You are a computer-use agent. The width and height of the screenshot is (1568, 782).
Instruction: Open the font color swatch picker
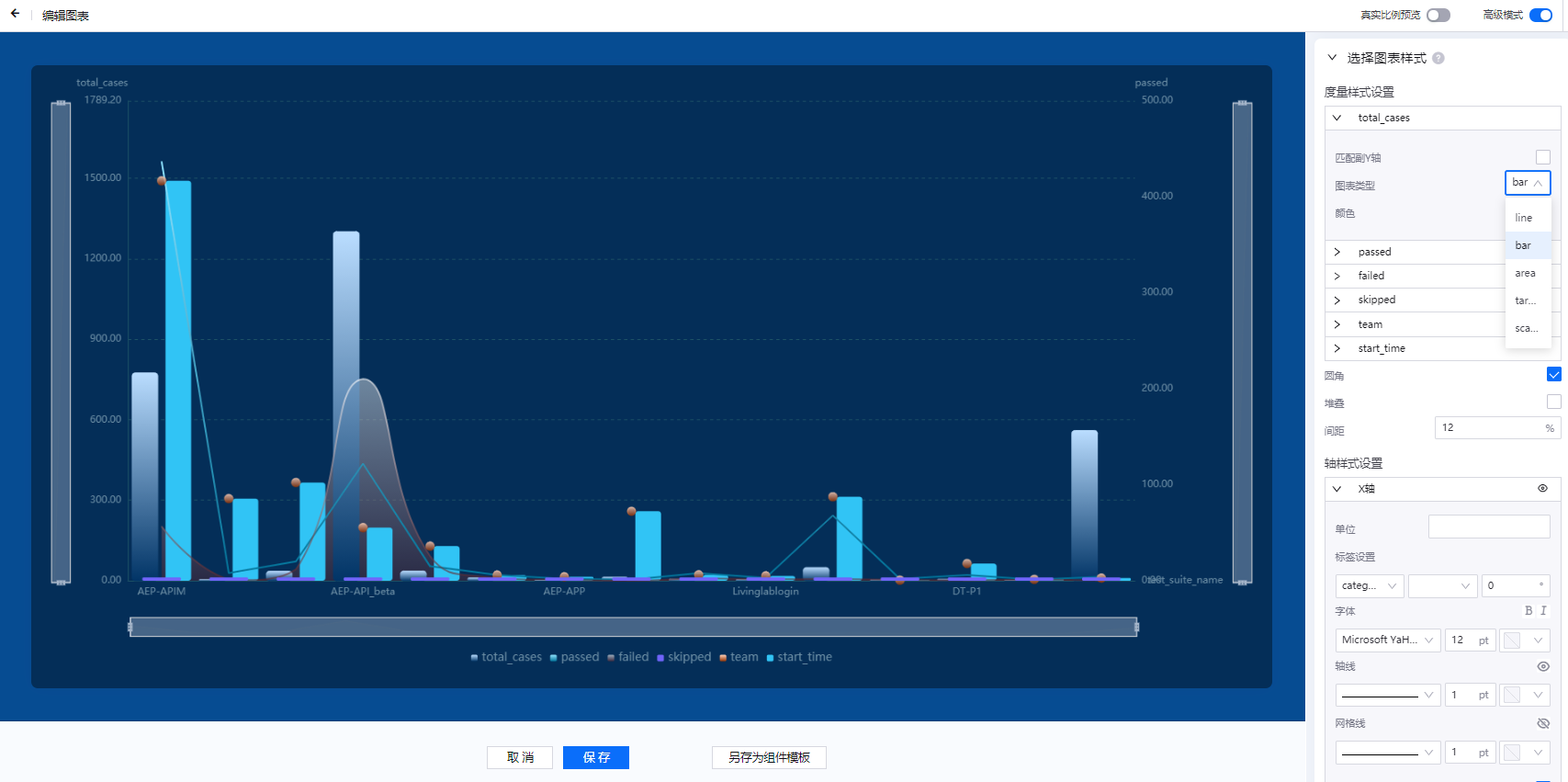click(x=1525, y=640)
